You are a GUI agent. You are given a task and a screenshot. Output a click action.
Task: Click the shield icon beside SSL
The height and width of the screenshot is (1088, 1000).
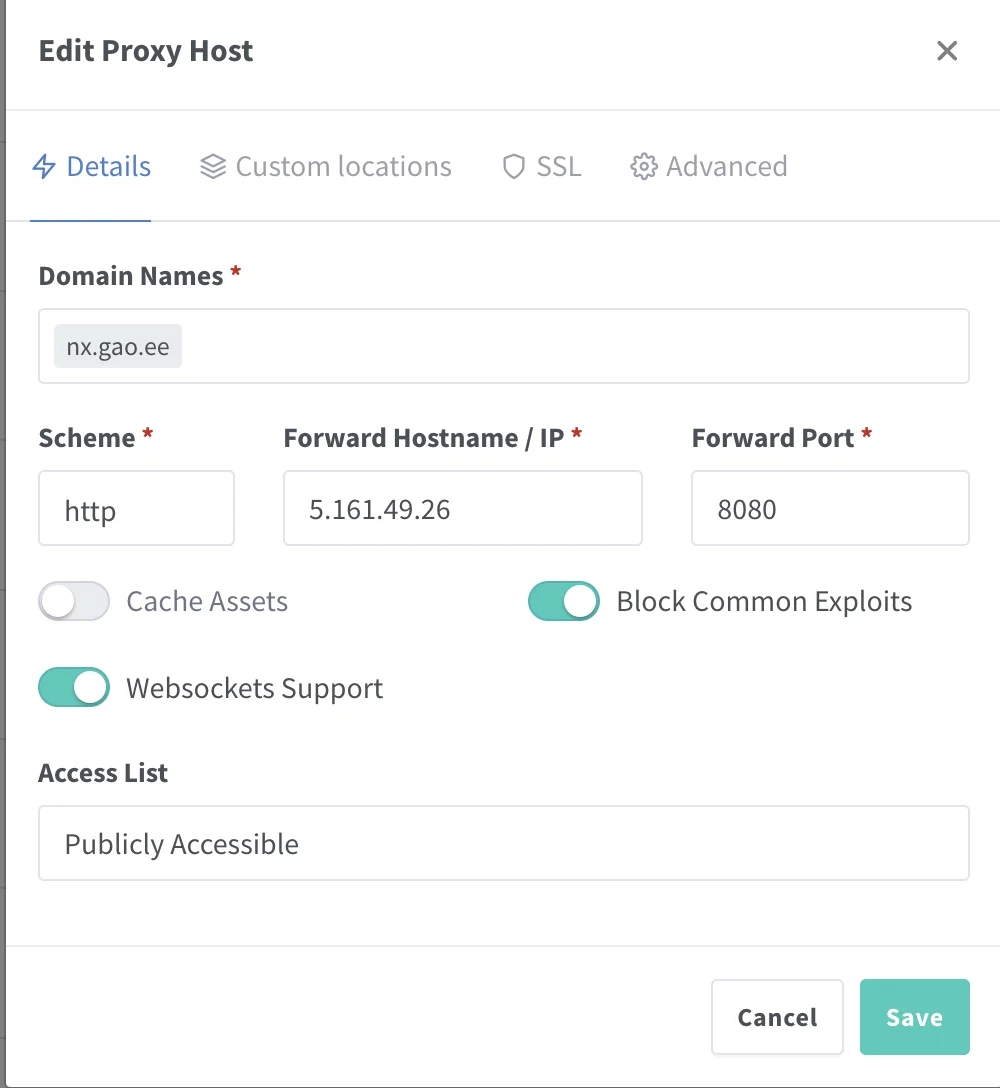point(513,166)
